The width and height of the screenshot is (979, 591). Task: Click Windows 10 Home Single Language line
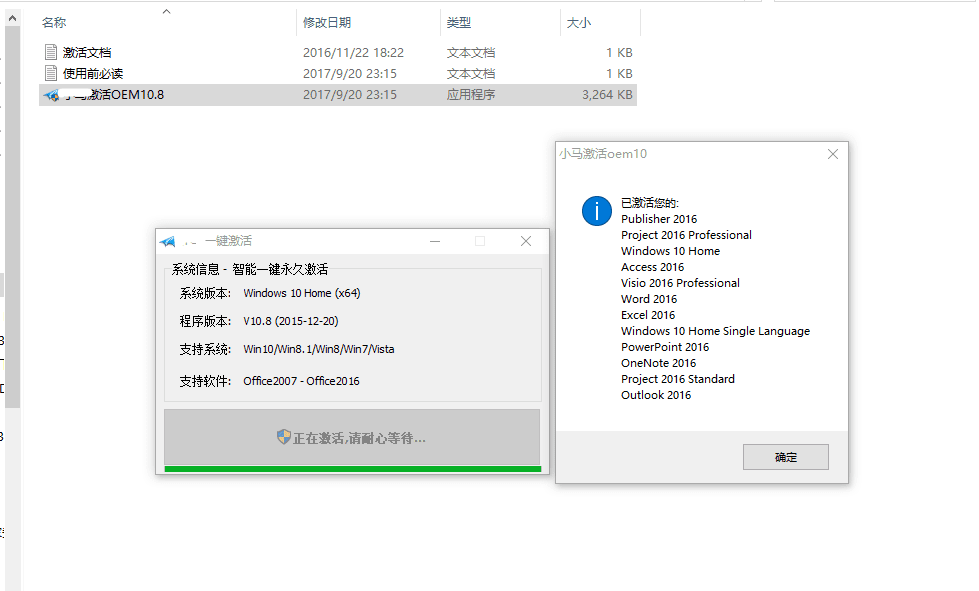715,331
